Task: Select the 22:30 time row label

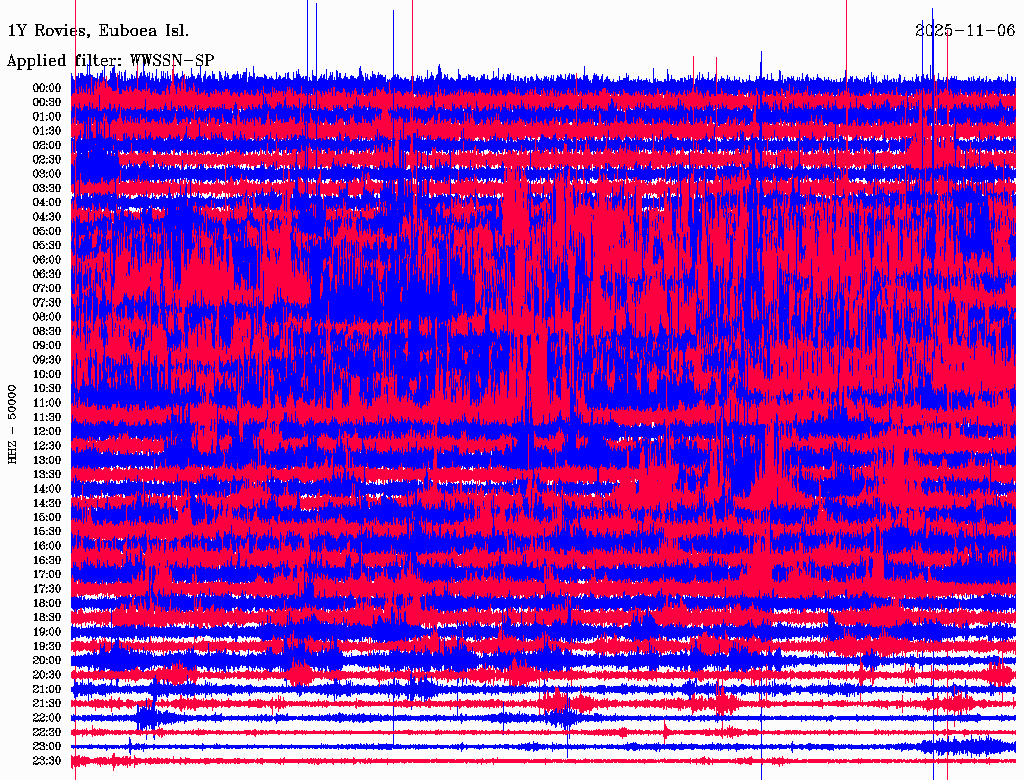Action: point(47,733)
